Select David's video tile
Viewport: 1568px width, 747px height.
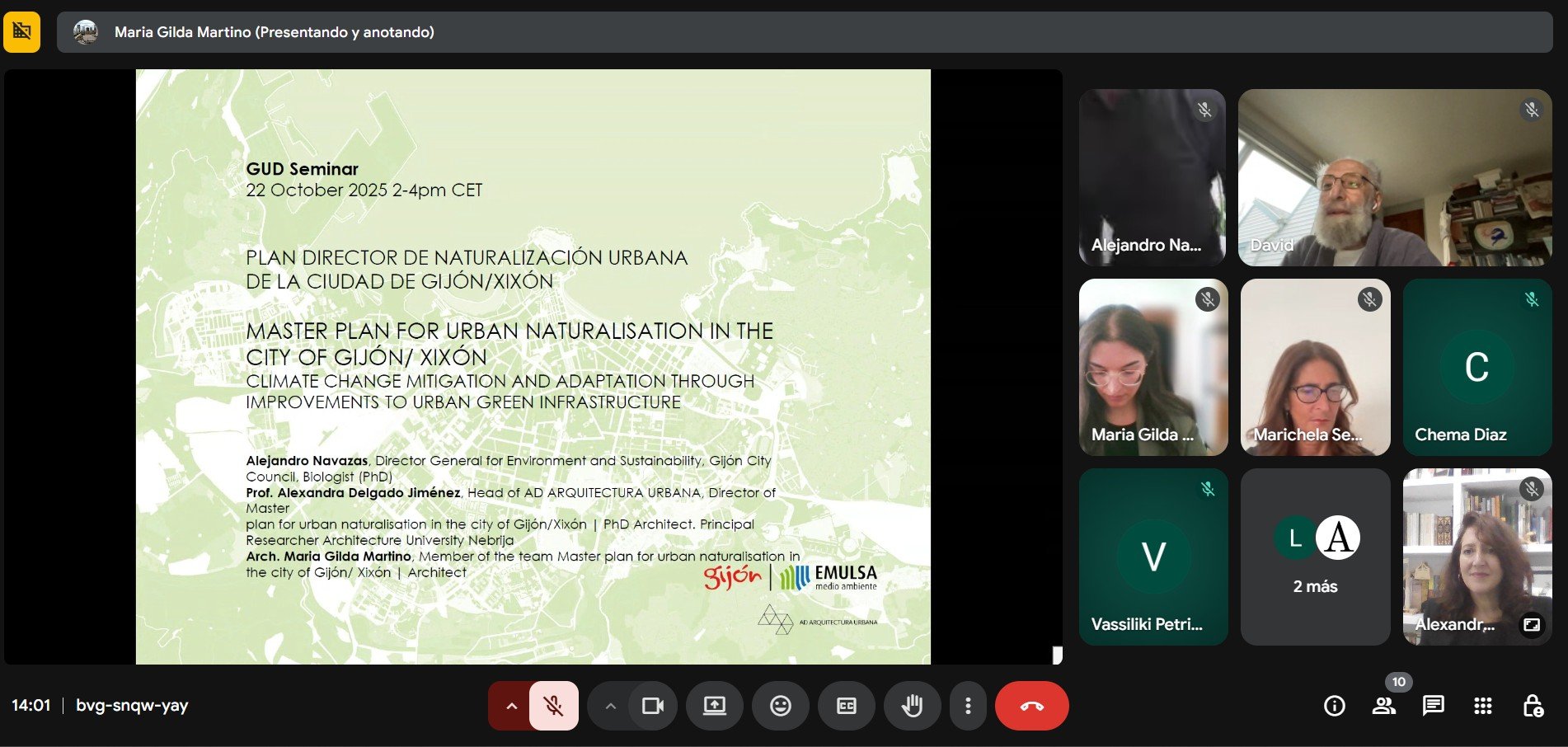point(1395,178)
